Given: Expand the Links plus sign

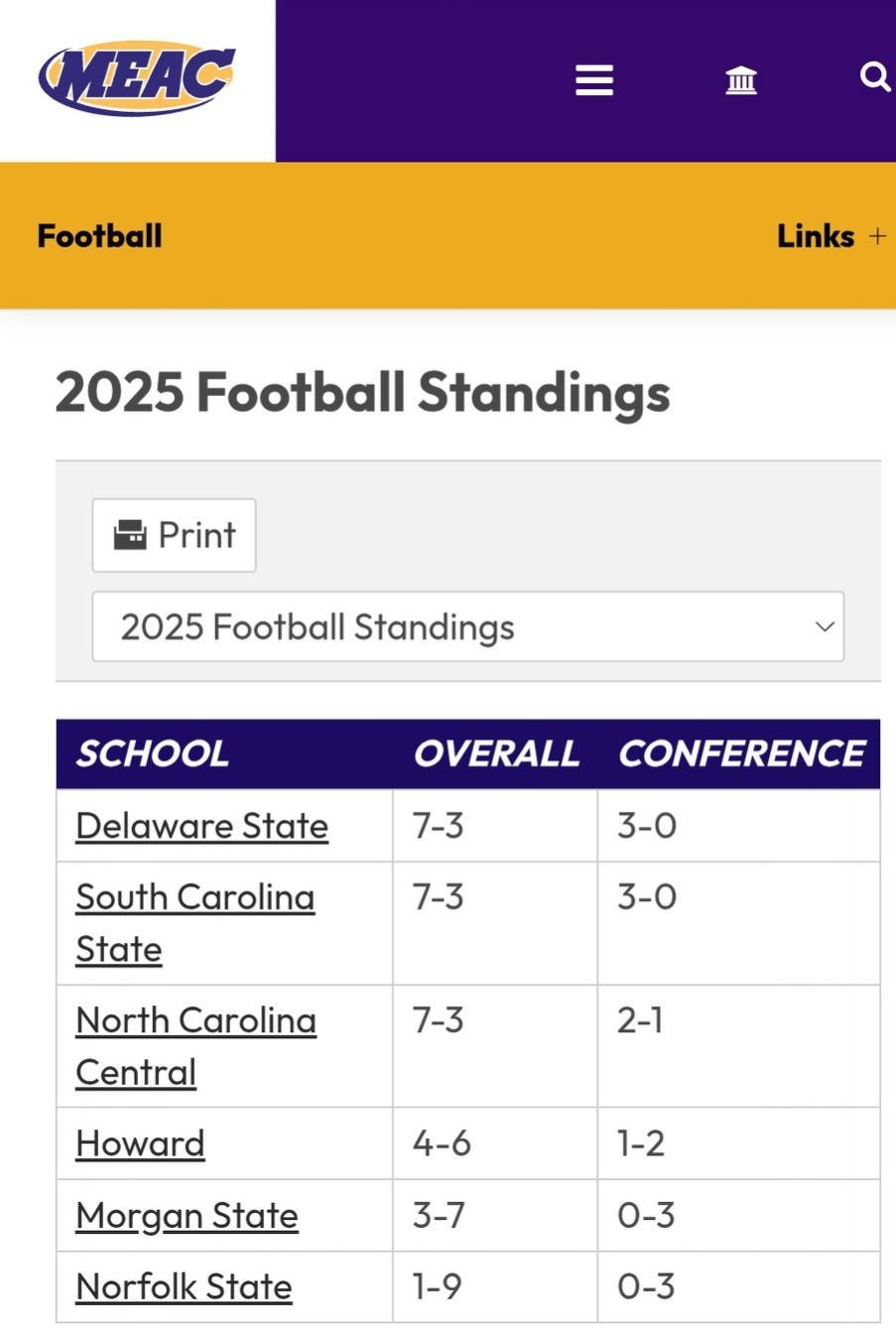Looking at the screenshot, I should tap(877, 236).
